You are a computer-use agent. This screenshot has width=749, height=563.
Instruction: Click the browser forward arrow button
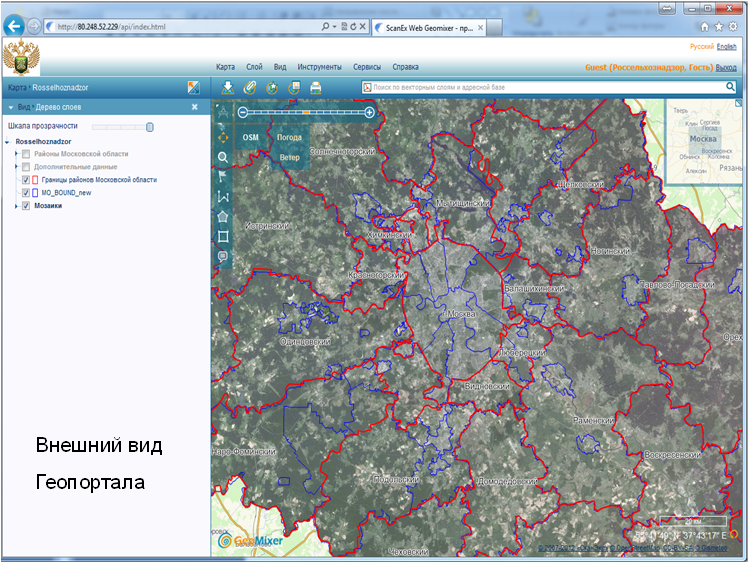(33, 26)
